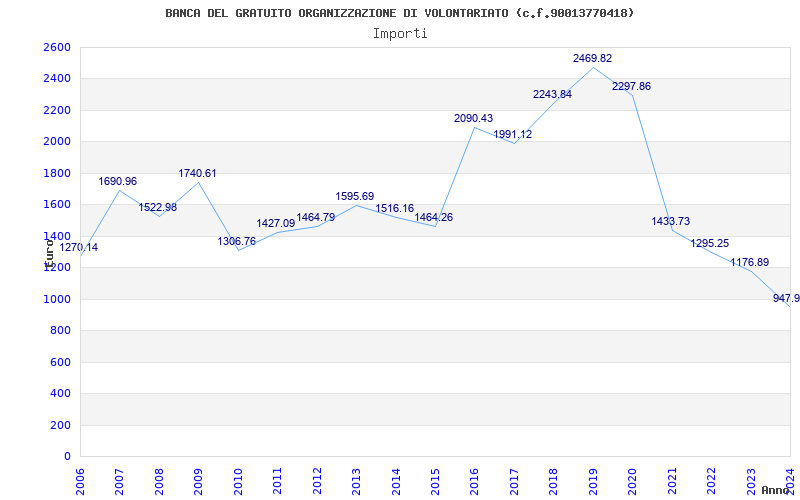800x500 pixels.
Task: Click data label 1270.14
Action: pyautogui.click(x=79, y=247)
